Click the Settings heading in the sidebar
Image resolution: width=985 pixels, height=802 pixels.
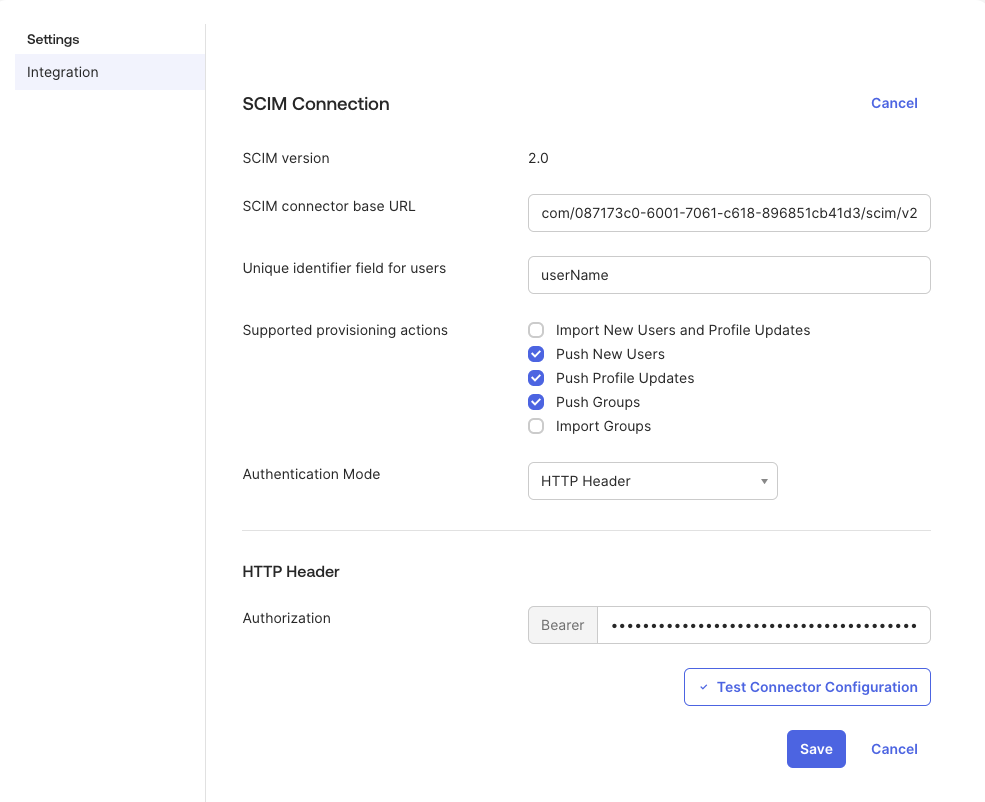(x=53, y=39)
